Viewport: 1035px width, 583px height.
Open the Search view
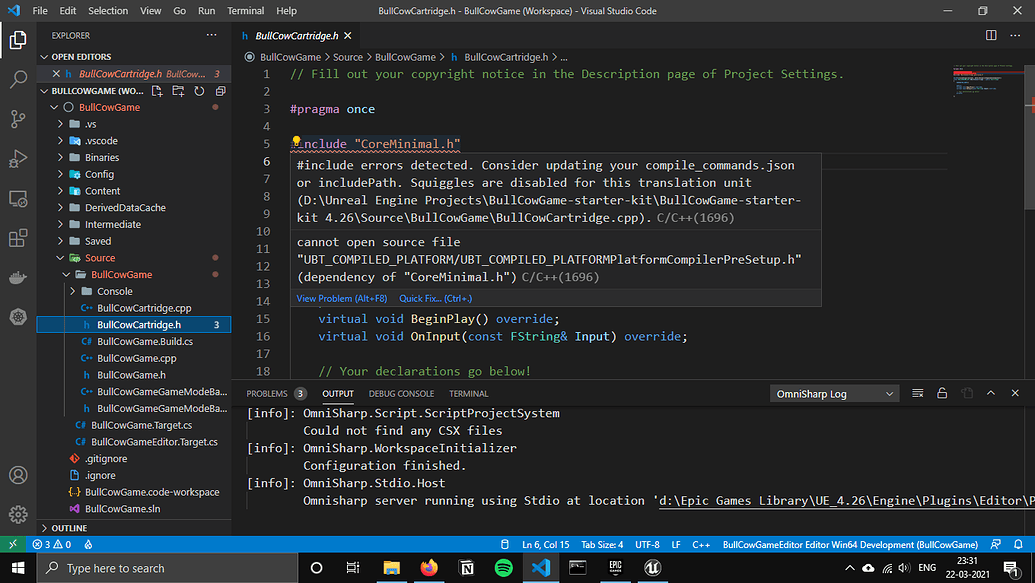pos(17,79)
